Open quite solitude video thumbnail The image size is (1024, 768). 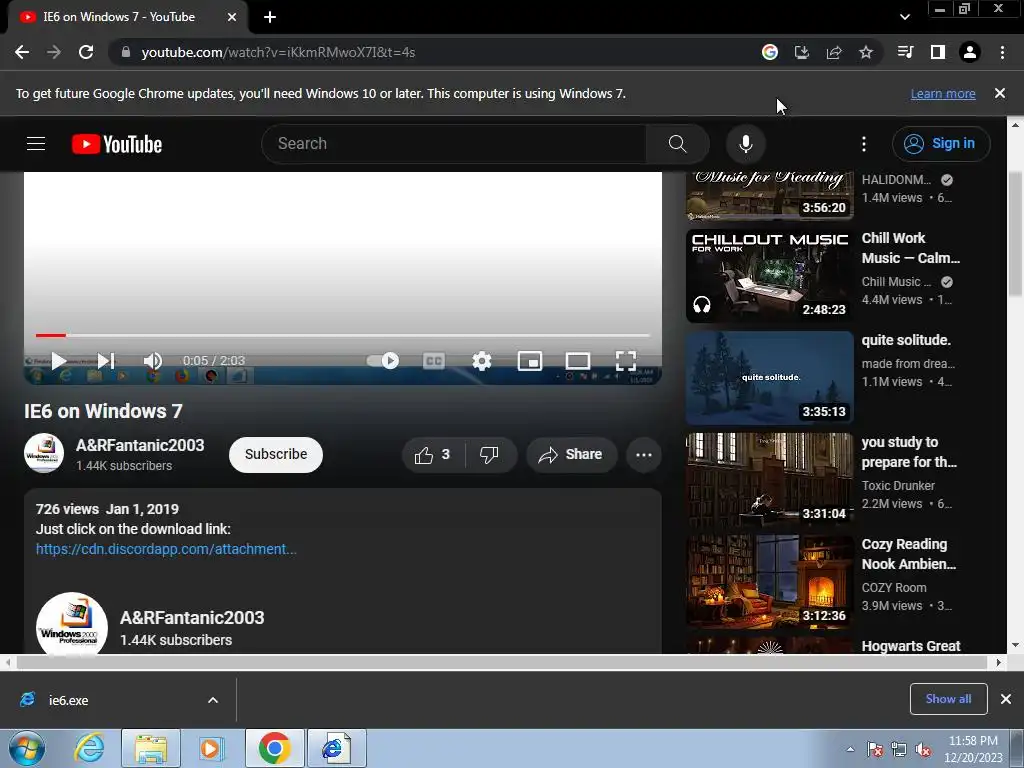click(x=770, y=377)
